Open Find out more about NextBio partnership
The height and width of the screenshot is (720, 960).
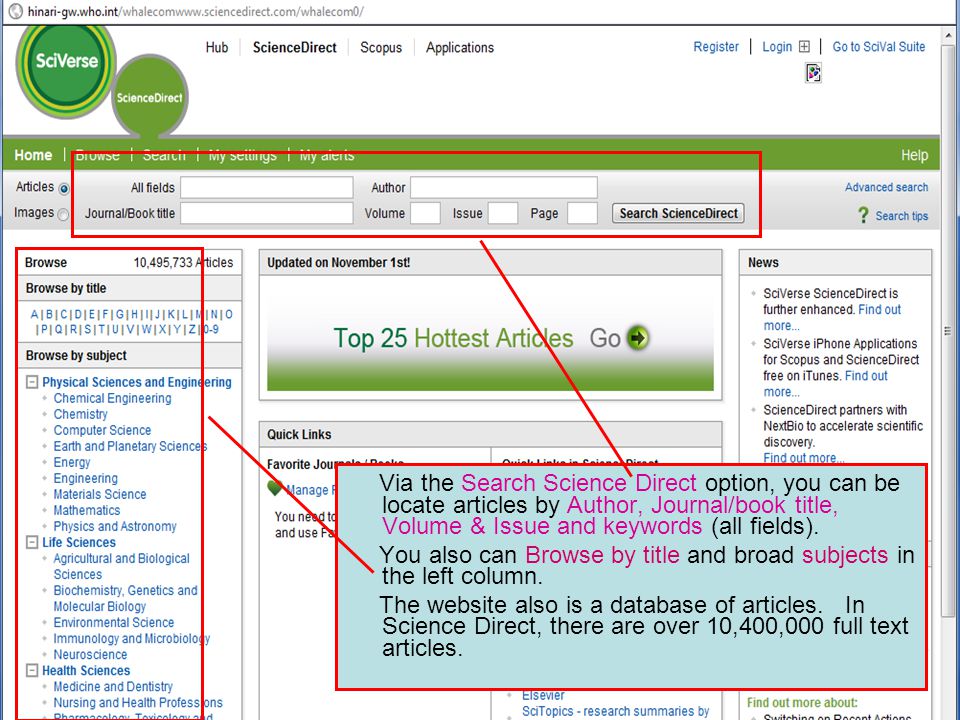(x=804, y=458)
